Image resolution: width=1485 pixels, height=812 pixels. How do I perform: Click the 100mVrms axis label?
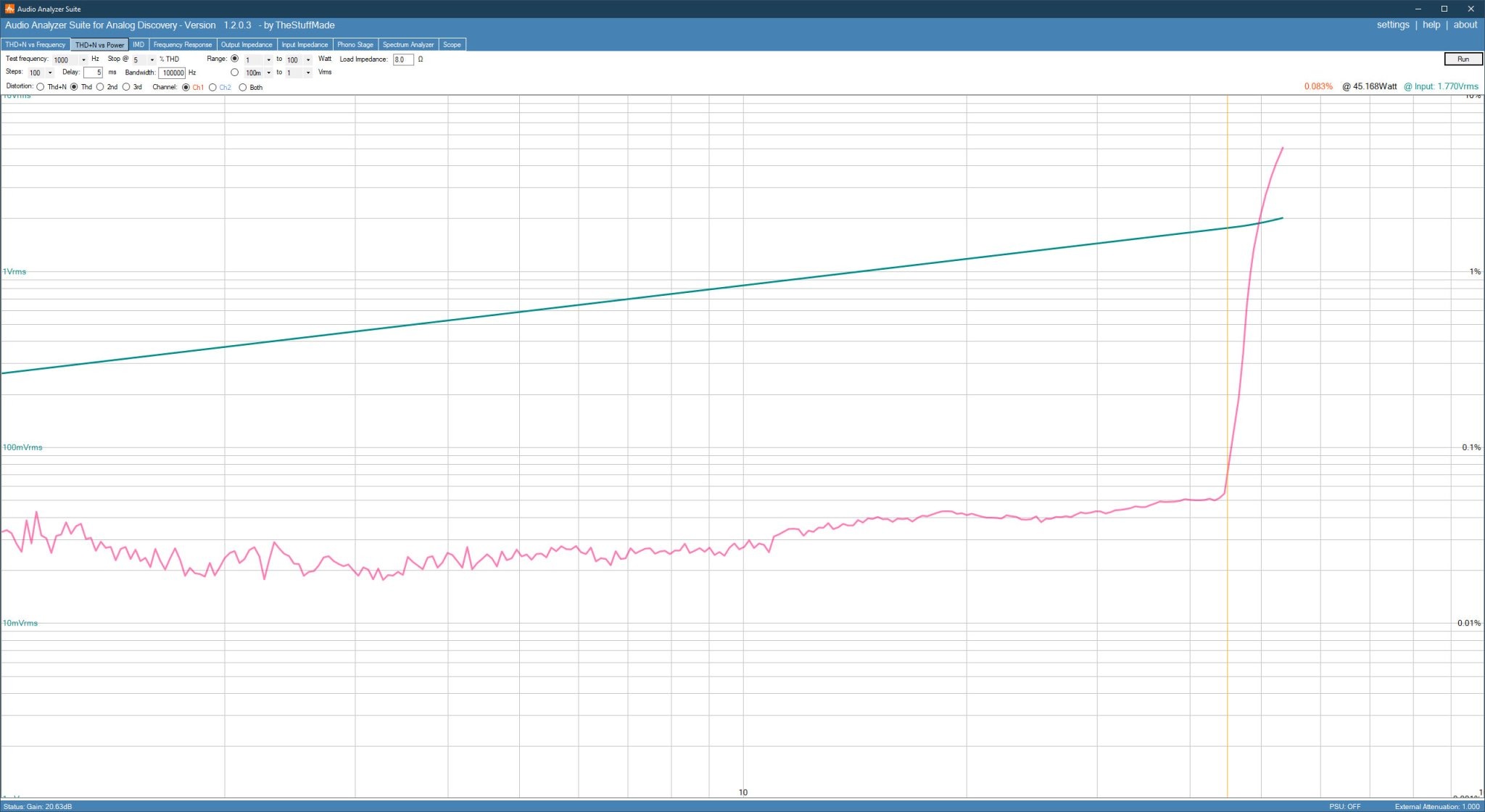coord(22,447)
